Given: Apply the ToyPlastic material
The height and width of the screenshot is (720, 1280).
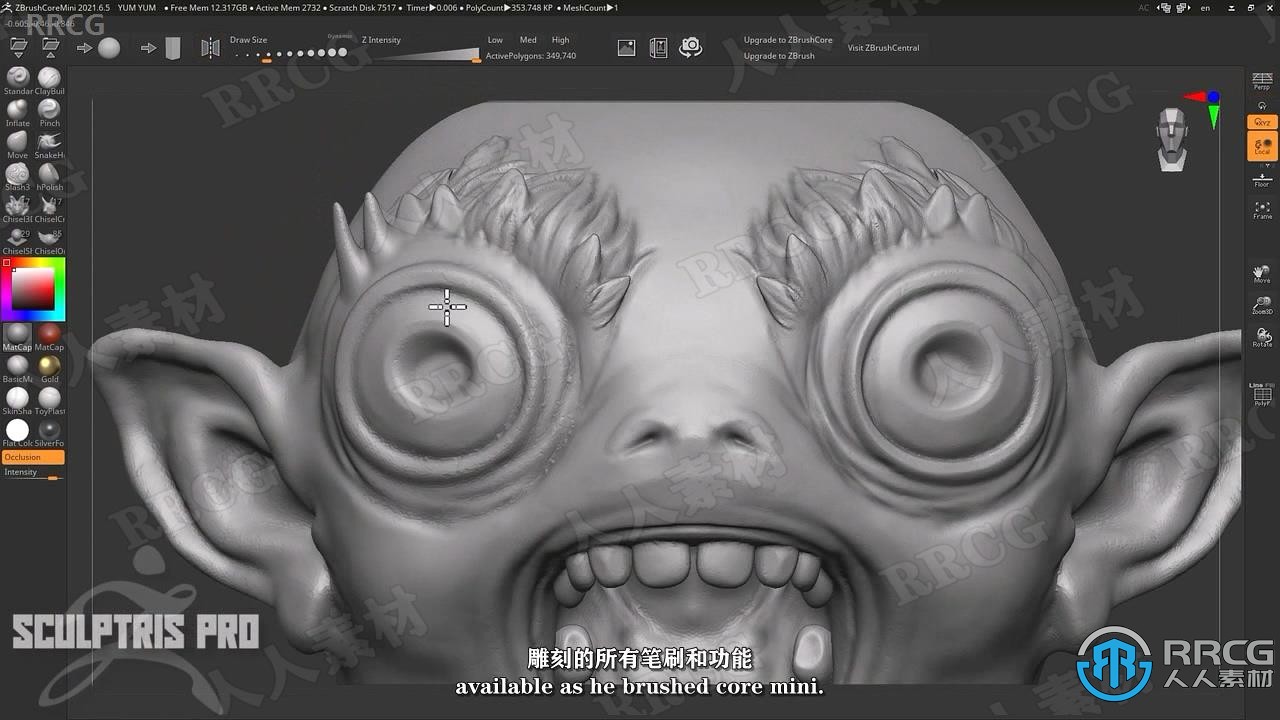Looking at the screenshot, I should tap(49, 401).
